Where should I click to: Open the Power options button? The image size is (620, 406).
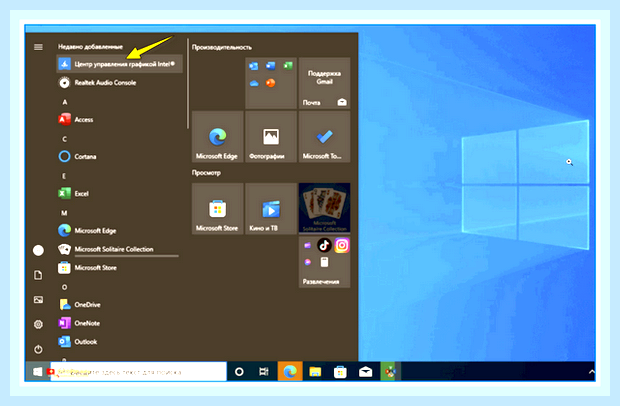tap(38, 349)
